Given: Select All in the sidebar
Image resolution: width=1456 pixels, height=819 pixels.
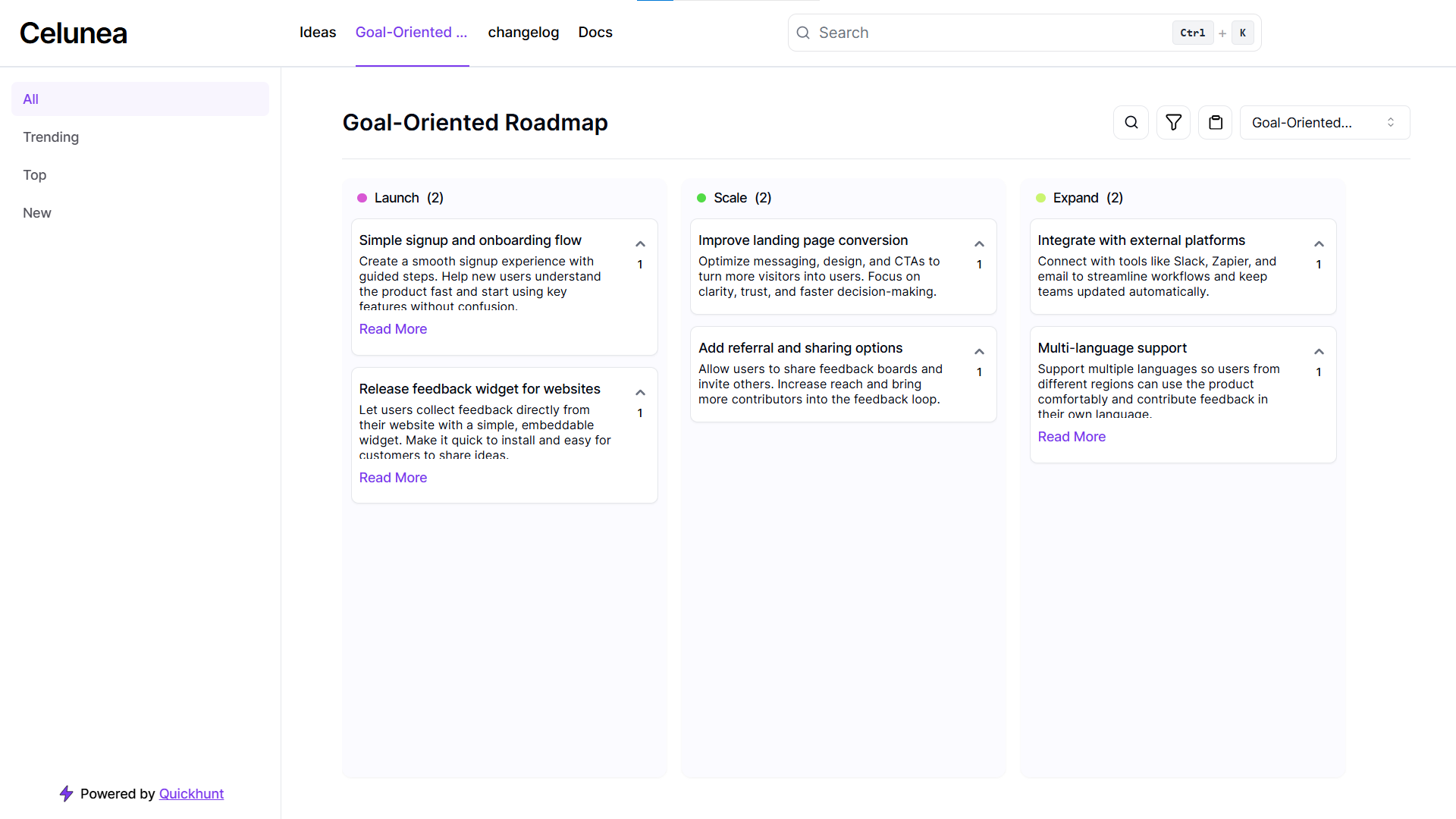Looking at the screenshot, I should 140,99.
